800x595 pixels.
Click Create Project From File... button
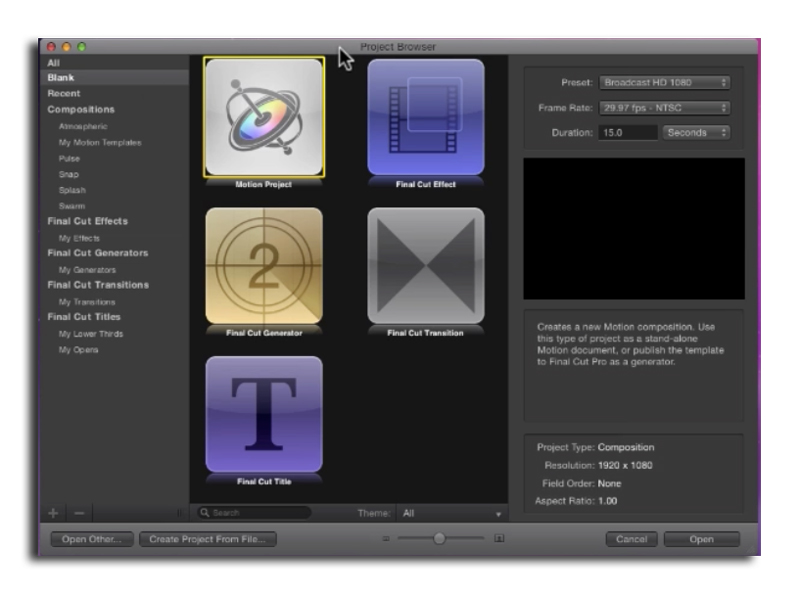point(208,539)
